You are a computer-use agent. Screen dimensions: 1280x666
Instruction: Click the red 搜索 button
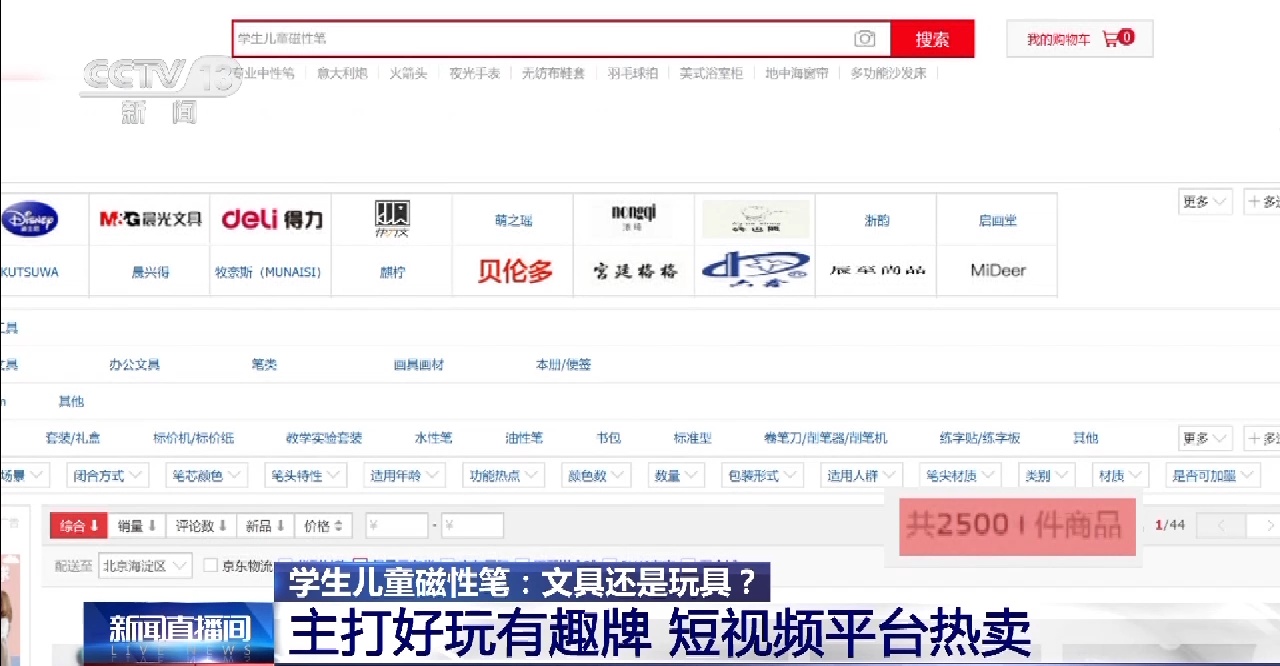tap(932, 39)
